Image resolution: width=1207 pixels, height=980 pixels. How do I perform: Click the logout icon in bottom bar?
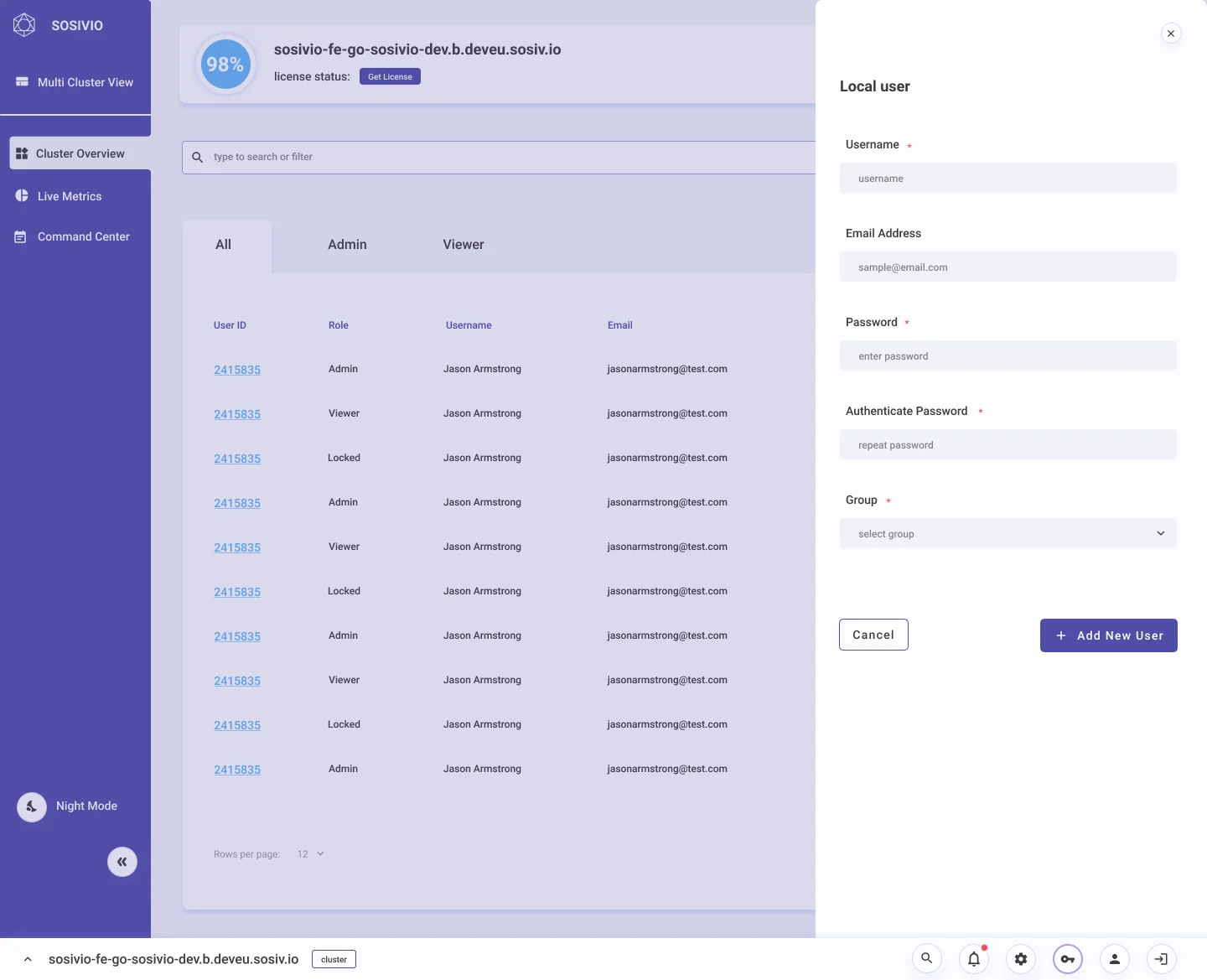pyautogui.click(x=1162, y=958)
